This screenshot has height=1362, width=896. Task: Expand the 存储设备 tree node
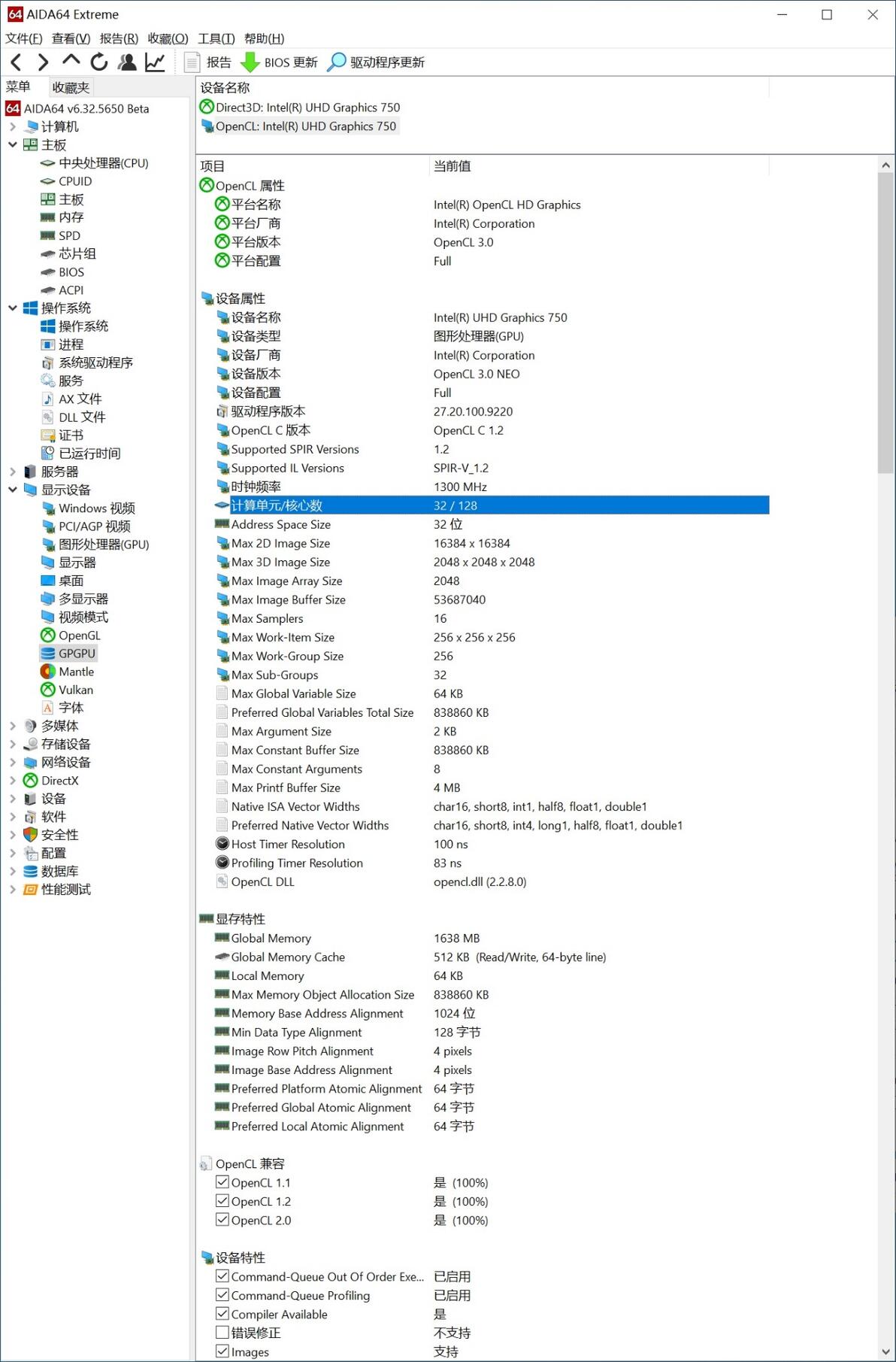[13, 744]
